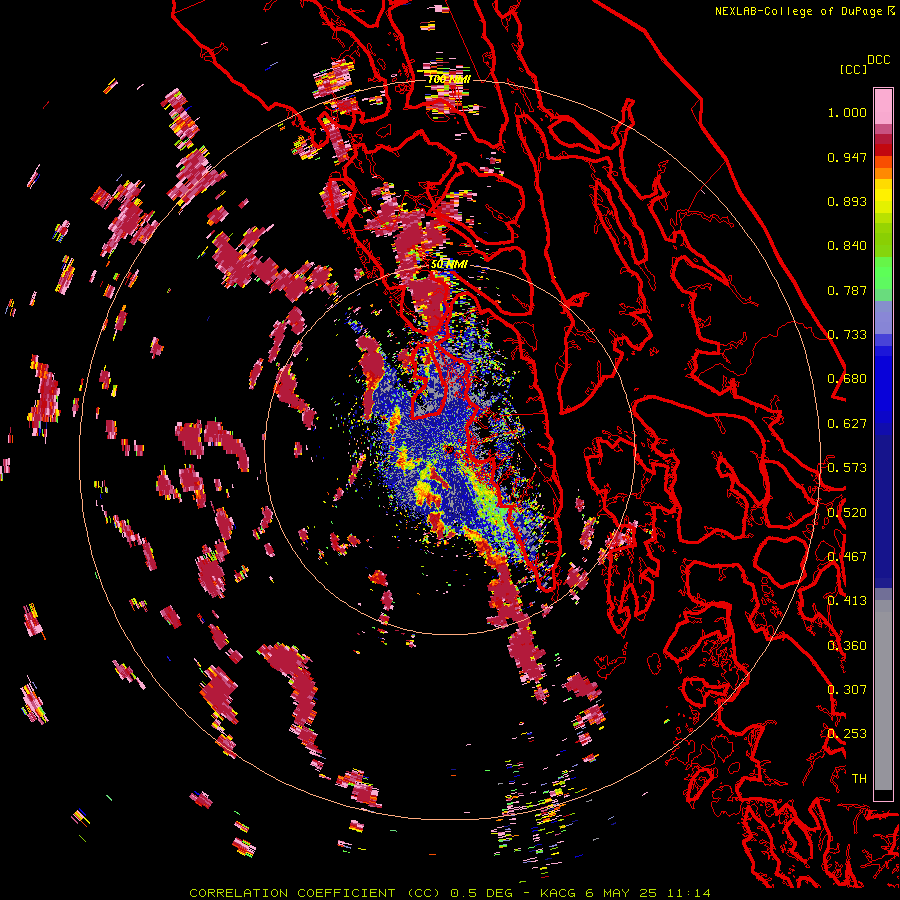Select the 0.360 scale value
This screenshot has width=900, height=900.
pos(847,646)
